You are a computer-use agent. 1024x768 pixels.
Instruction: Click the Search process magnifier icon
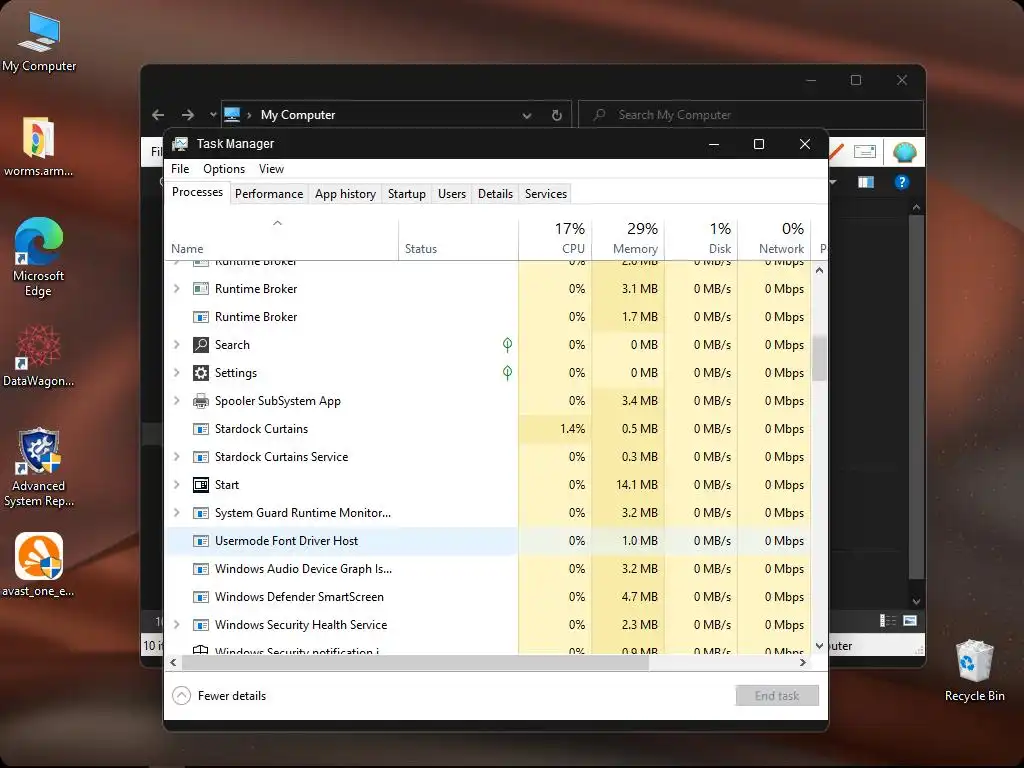coord(200,345)
